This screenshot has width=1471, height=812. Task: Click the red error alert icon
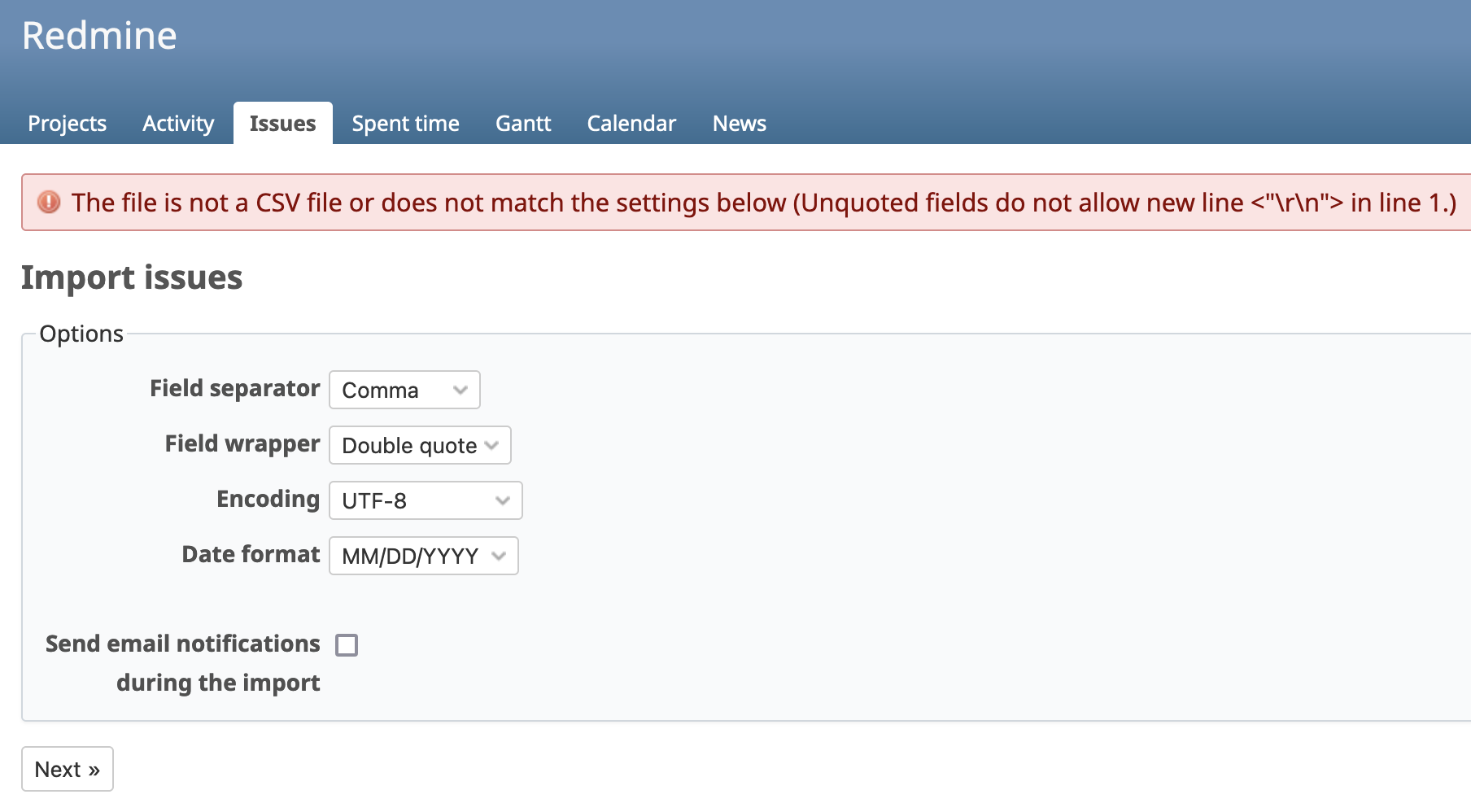(49, 202)
